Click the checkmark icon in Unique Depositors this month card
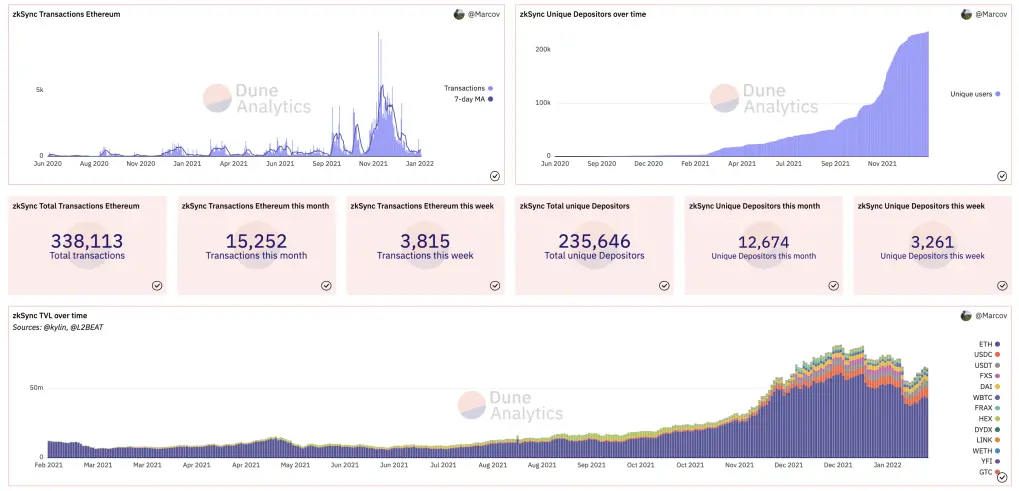Image resolution: width=1019 pixels, height=491 pixels. [833, 285]
